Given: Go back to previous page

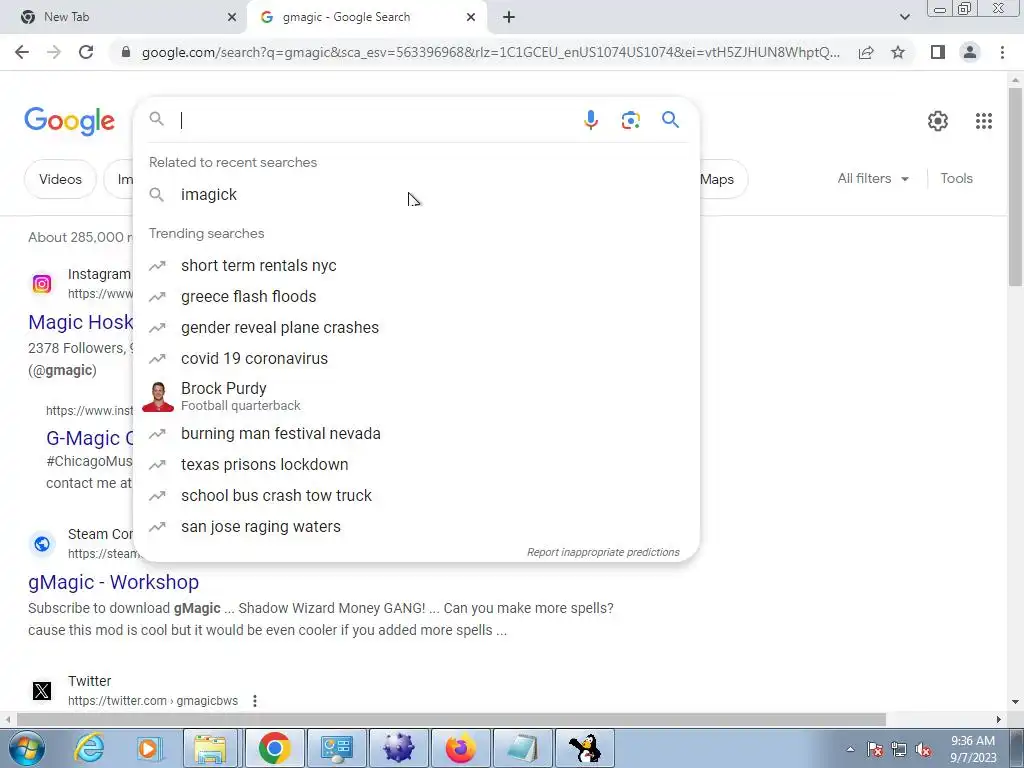Looking at the screenshot, I should pos(22,52).
